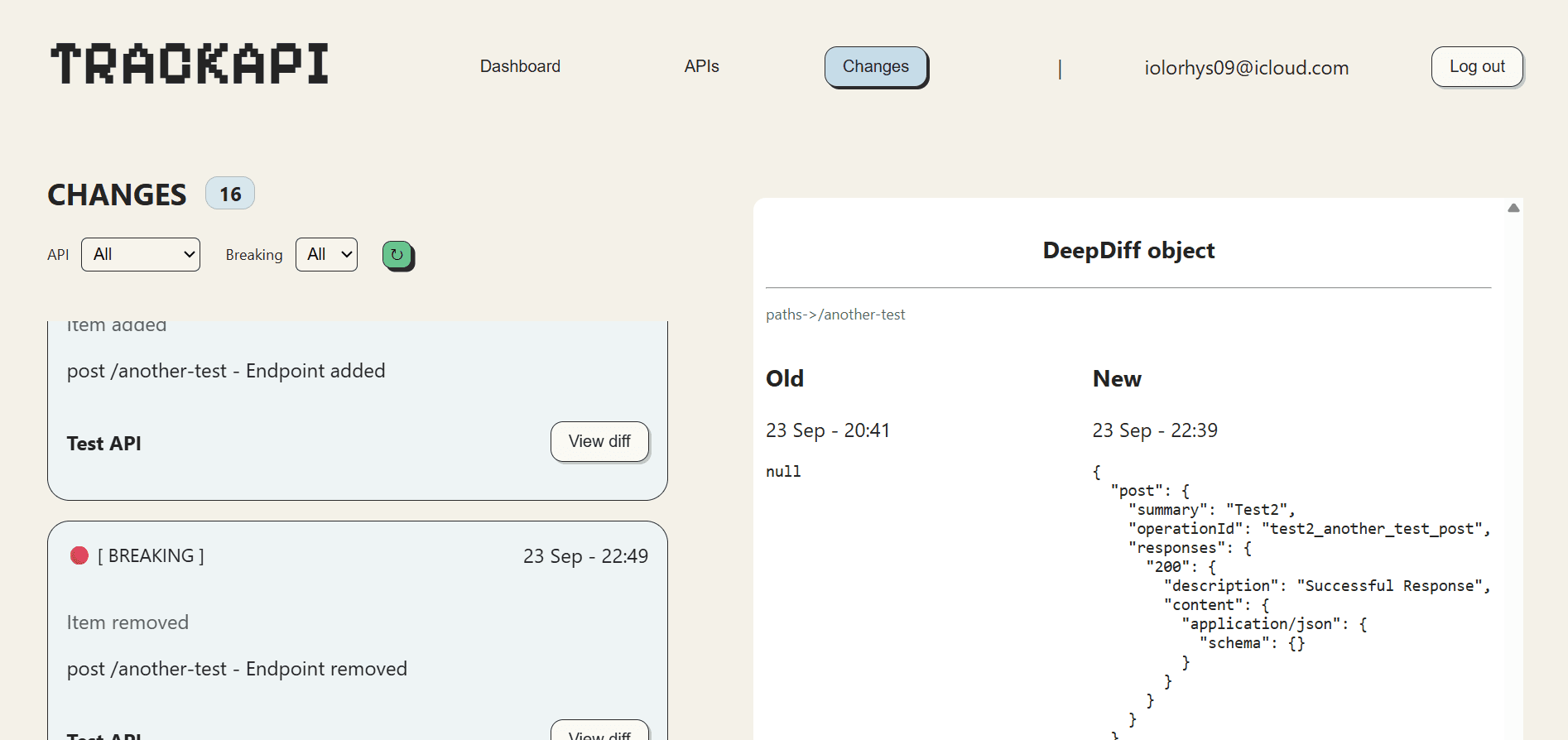Click the red breaking status dot
1568x740 pixels.
(x=79, y=555)
